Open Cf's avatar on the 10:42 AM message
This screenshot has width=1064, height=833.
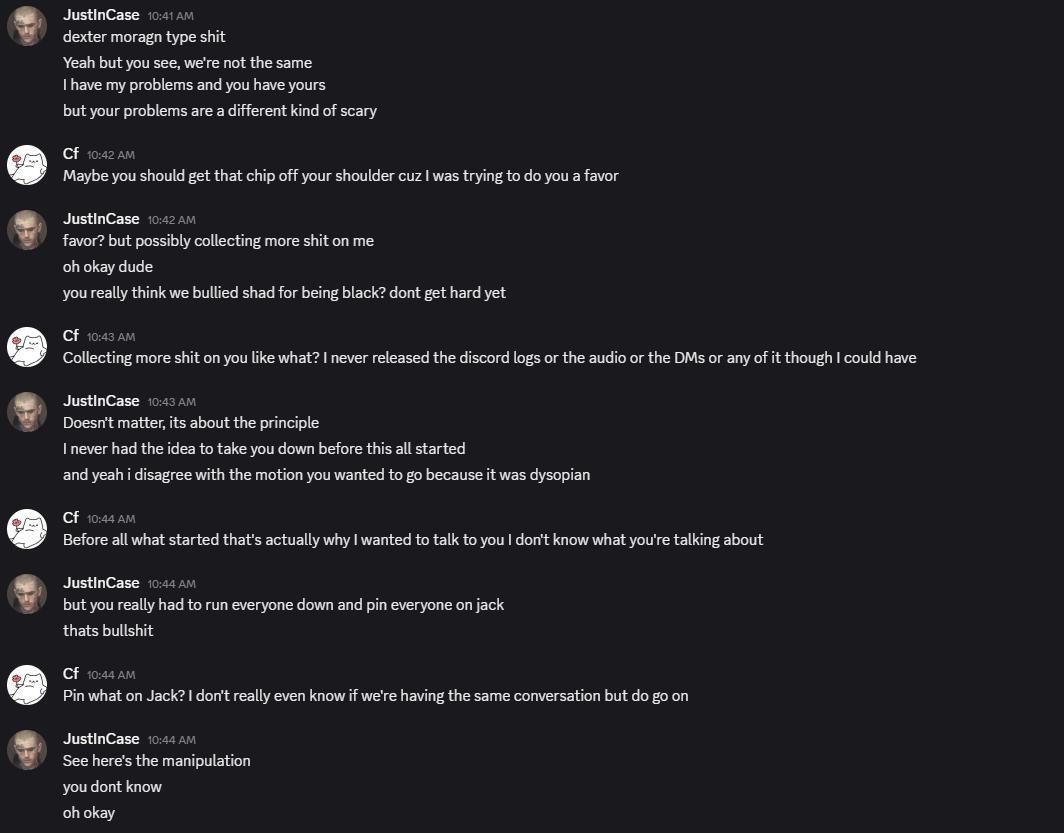[x=27, y=165]
